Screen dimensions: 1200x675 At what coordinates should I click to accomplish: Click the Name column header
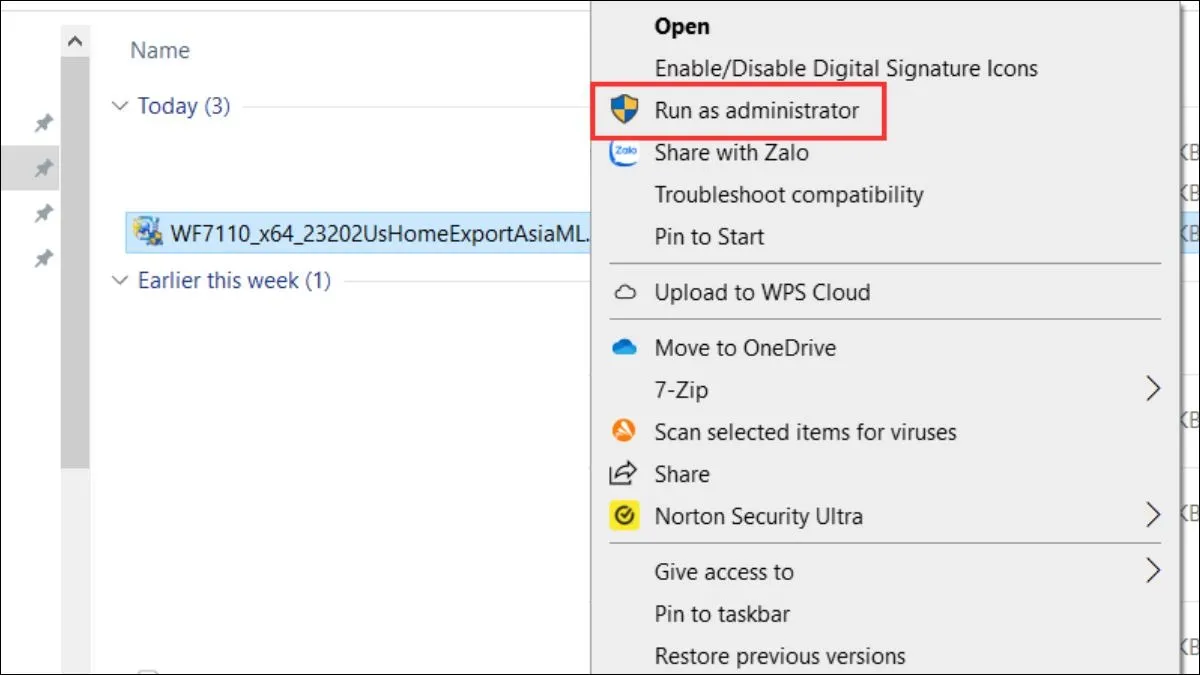[x=159, y=49]
